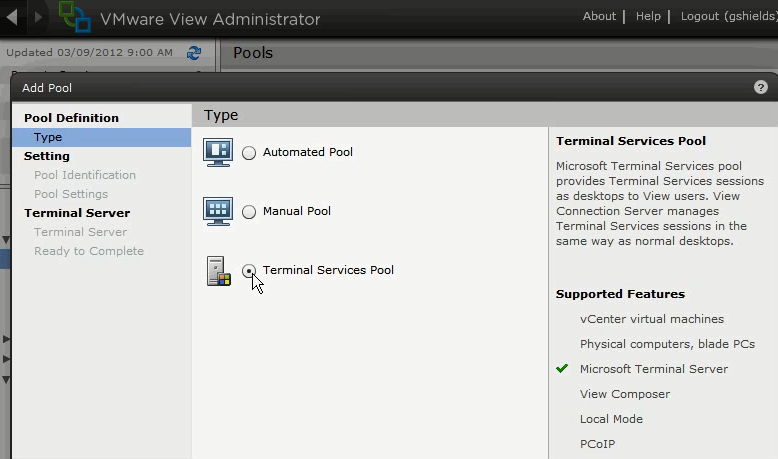Click Microsoft Terminal Server feature text
The width and height of the screenshot is (778, 459).
pos(654,369)
